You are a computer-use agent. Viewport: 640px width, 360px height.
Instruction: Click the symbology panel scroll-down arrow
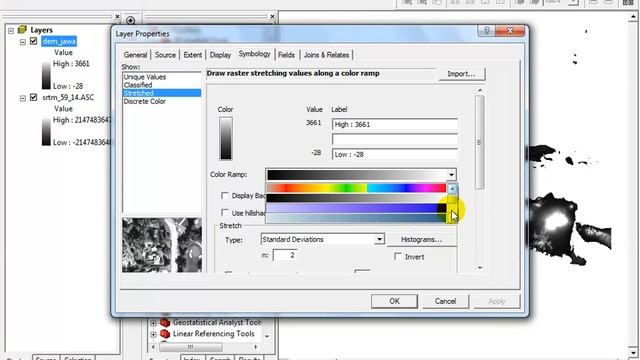click(480, 268)
